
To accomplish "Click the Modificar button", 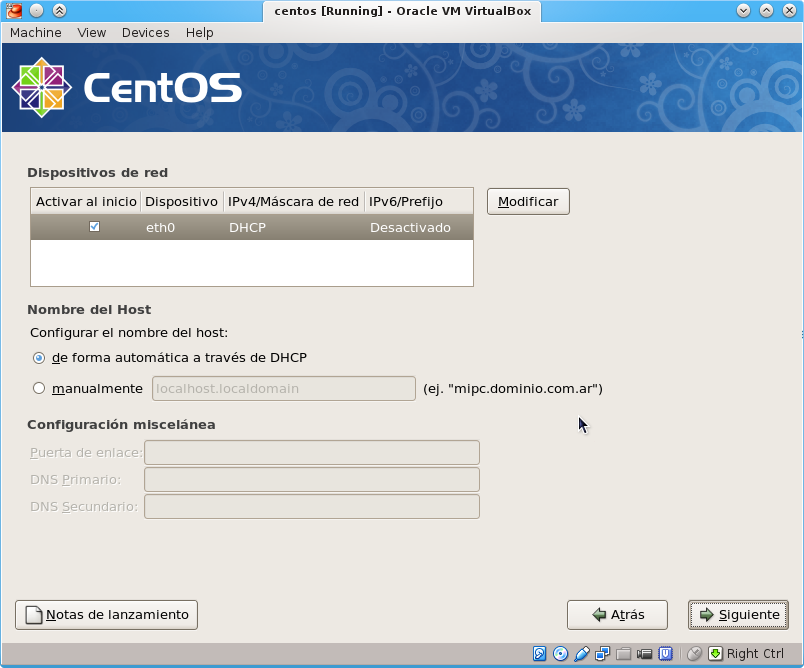I will pos(528,201).
